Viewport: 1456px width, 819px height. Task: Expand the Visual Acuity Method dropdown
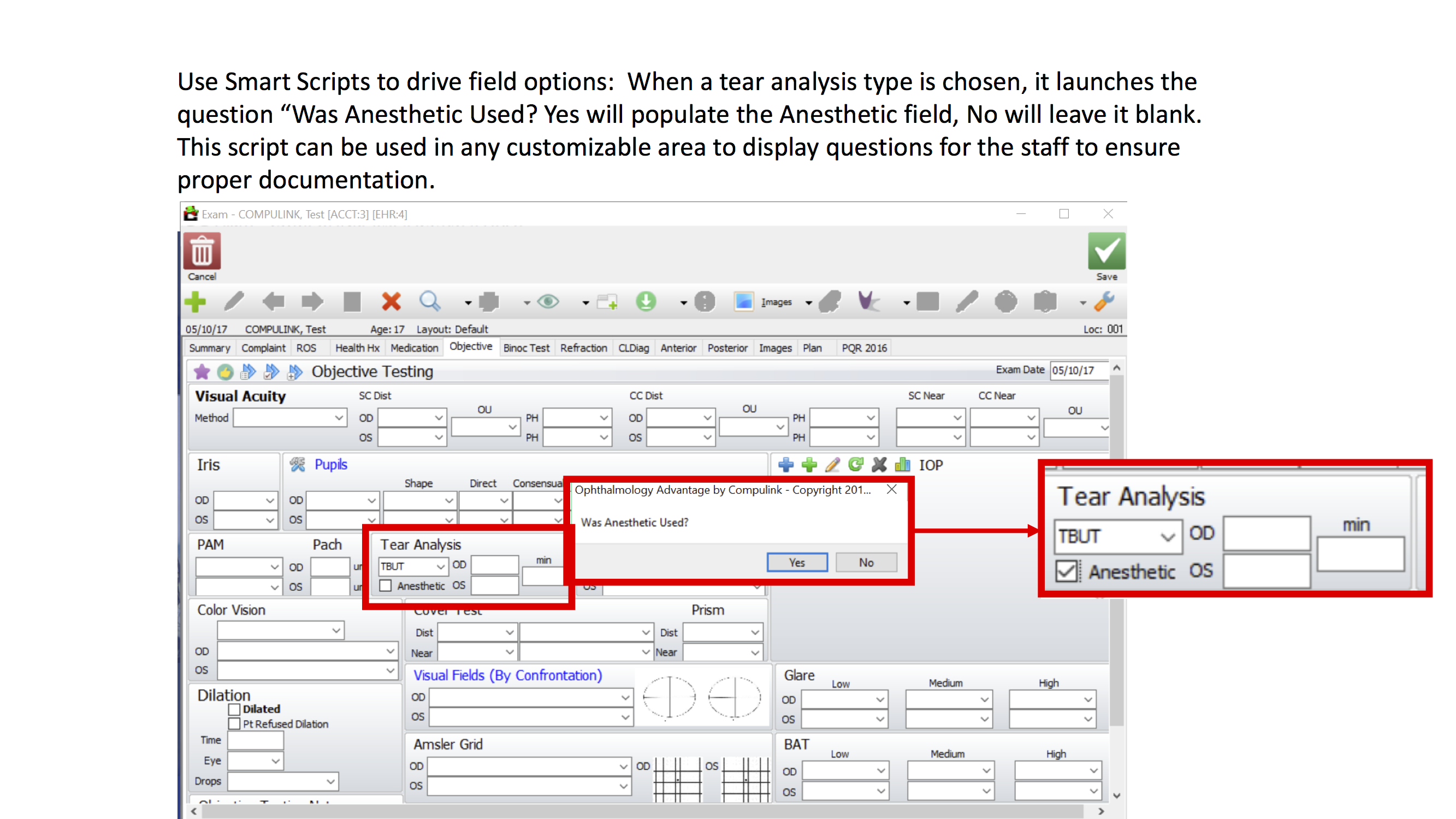(339, 418)
